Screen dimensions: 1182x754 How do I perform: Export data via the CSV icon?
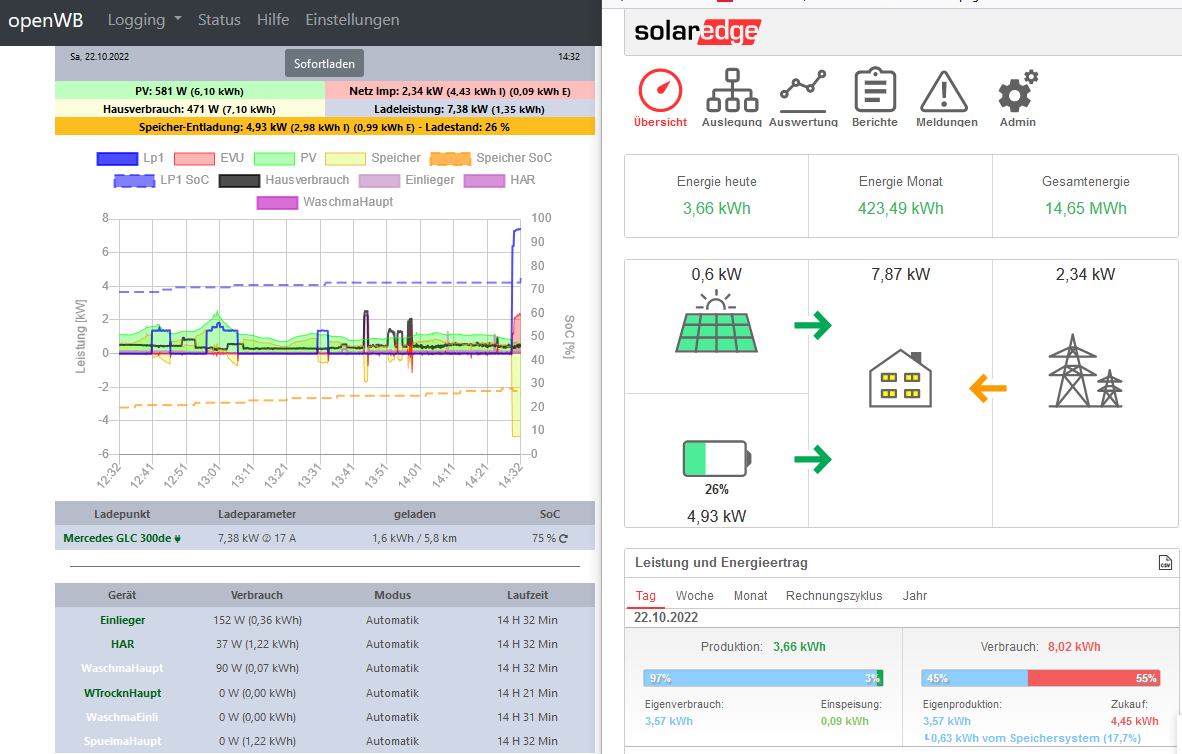[1164, 563]
